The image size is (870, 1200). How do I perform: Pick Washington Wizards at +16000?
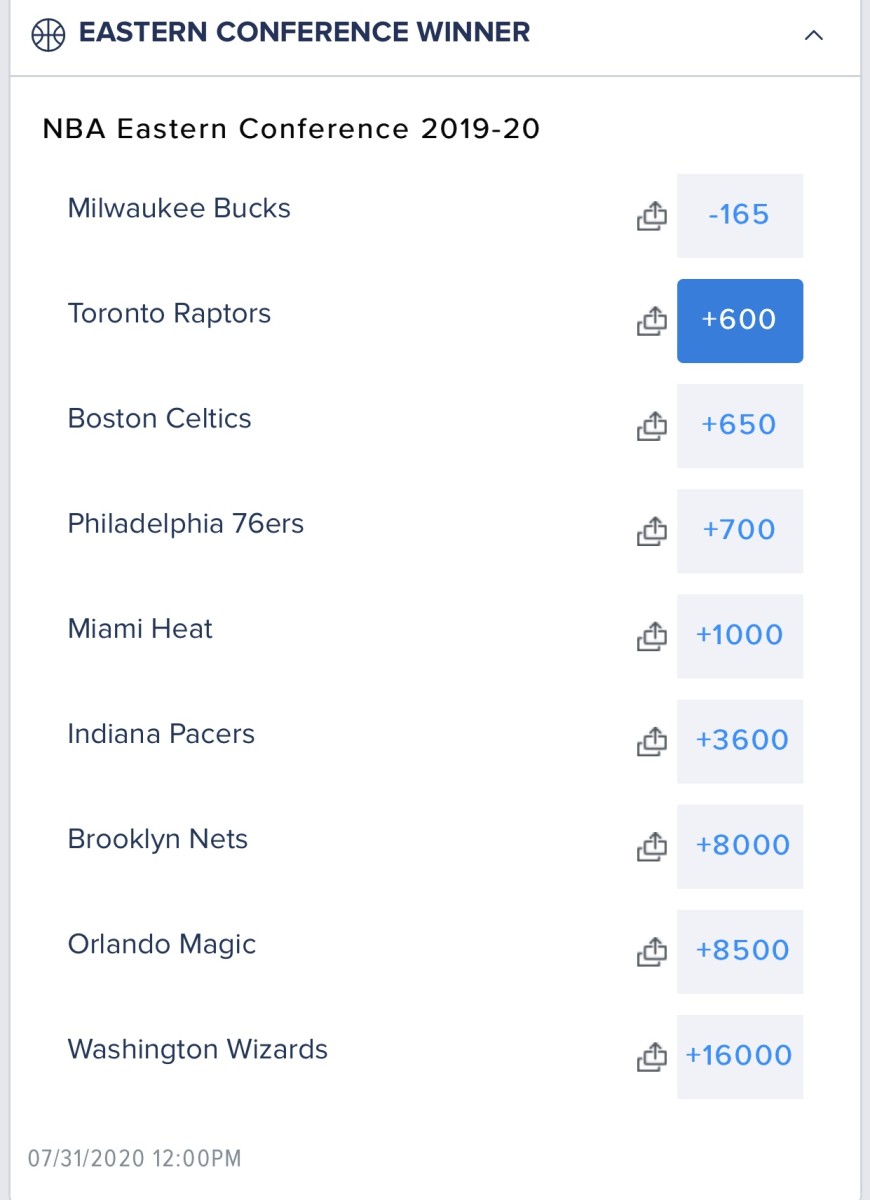point(739,1055)
